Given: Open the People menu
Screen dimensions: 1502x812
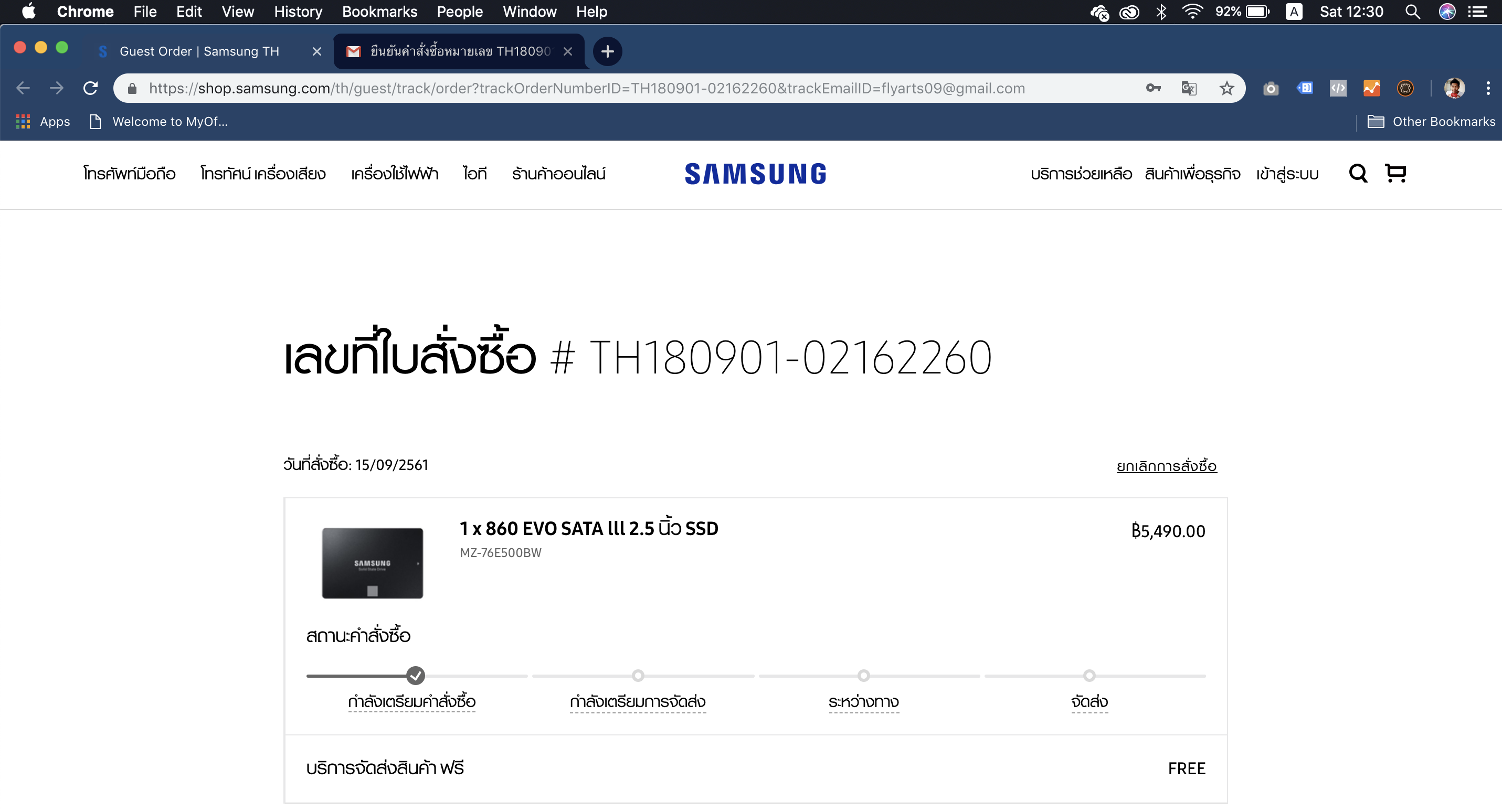Looking at the screenshot, I should (459, 12).
